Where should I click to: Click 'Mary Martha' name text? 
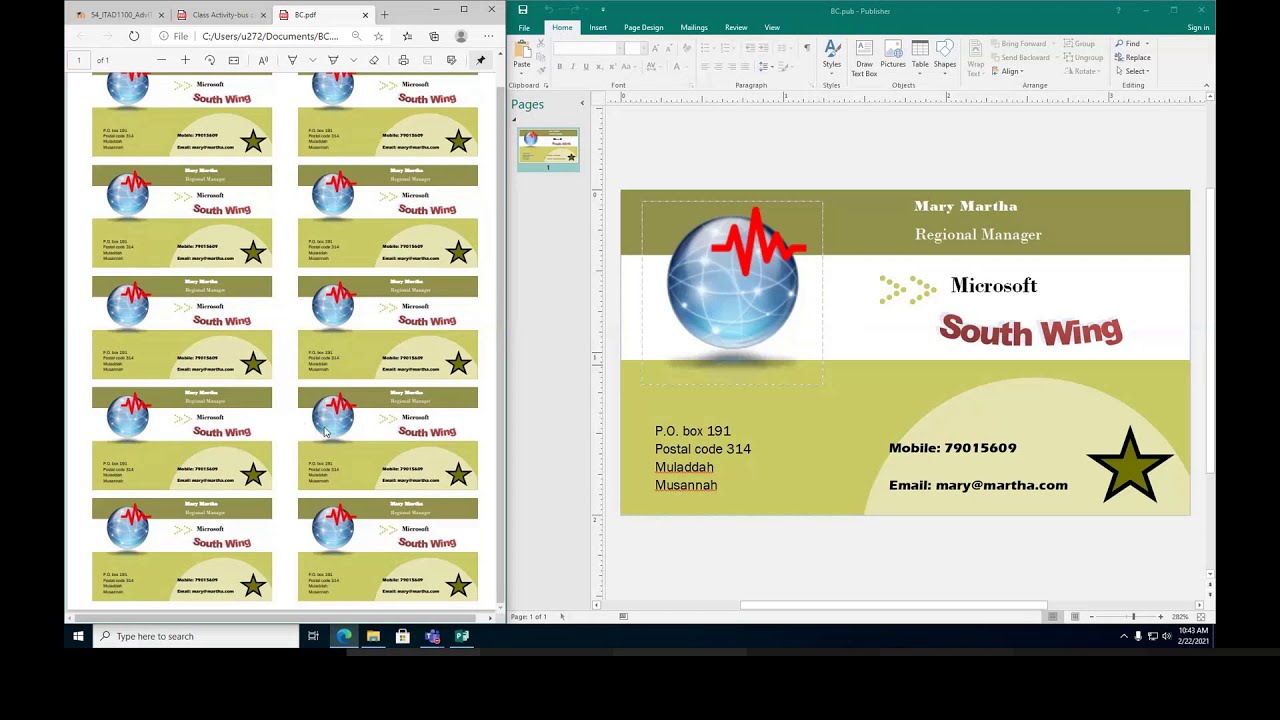(x=965, y=206)
